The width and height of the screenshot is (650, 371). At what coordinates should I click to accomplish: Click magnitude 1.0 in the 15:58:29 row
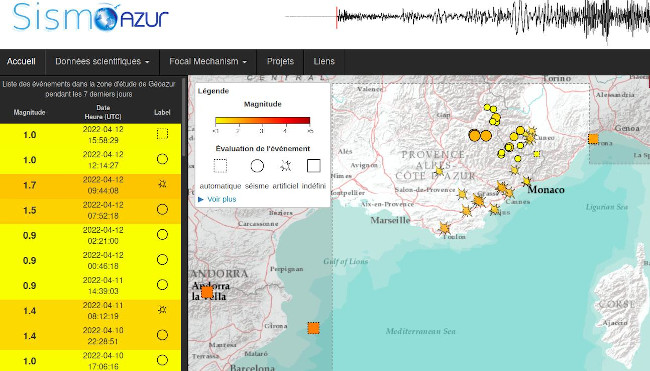click(29, 135)
